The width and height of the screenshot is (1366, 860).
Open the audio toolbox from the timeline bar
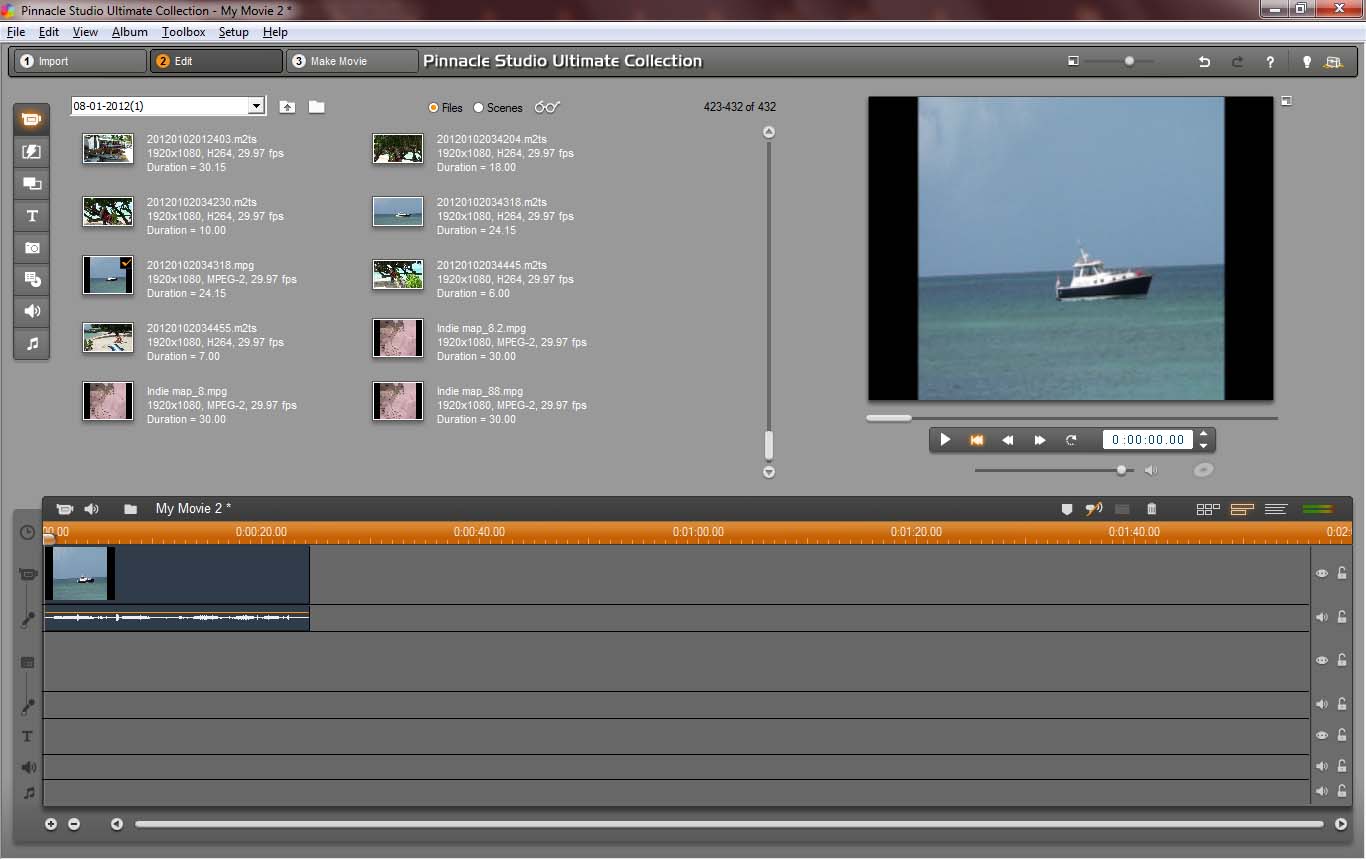click(92, 509)
